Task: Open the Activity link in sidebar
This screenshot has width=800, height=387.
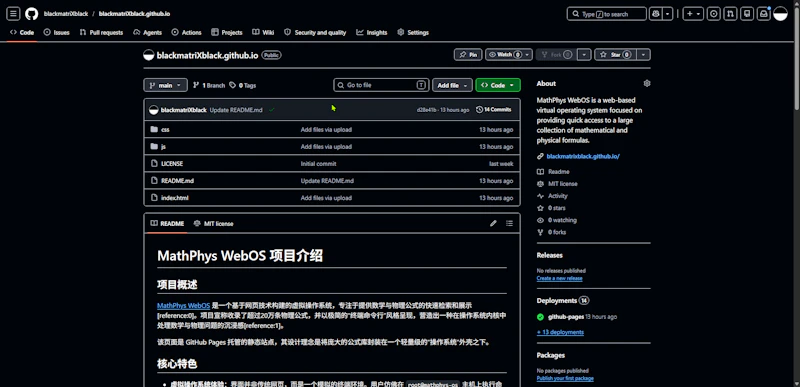Action: (x=558, y=196)
